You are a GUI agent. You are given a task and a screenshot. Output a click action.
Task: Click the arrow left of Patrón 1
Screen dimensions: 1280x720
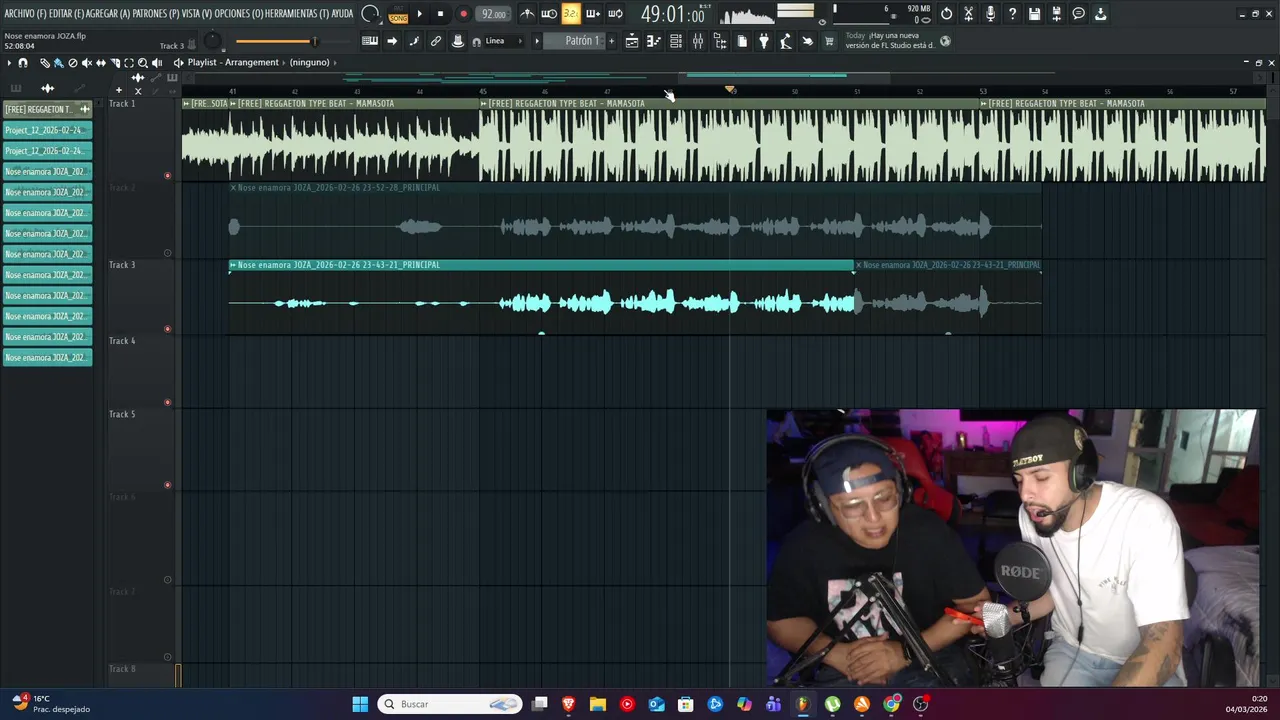[x=537, y=41]
